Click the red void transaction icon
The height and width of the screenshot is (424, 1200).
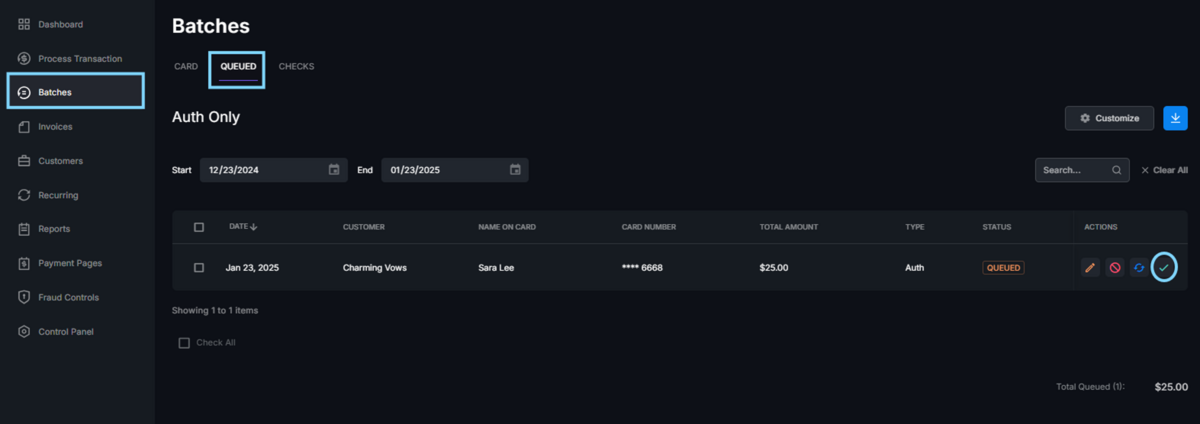pyautogui.click(x=1114, y=268)
